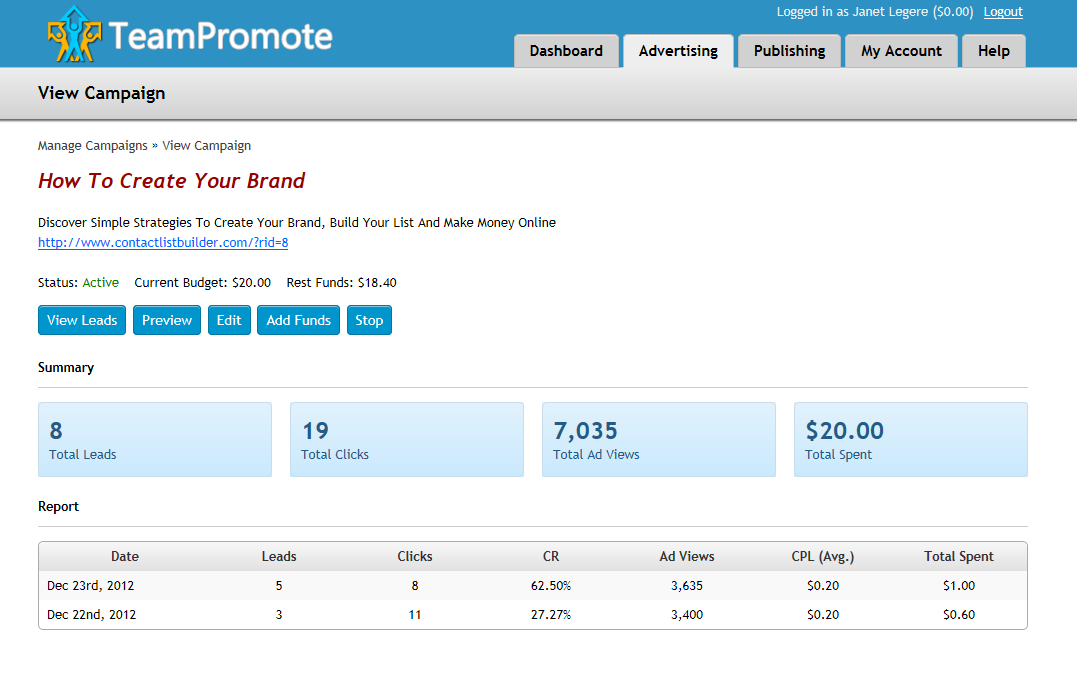Viewport: 1077px width, 677px height.
Task: Select the Dec 23rd, 2012 date cell
Action: point(91,586)
